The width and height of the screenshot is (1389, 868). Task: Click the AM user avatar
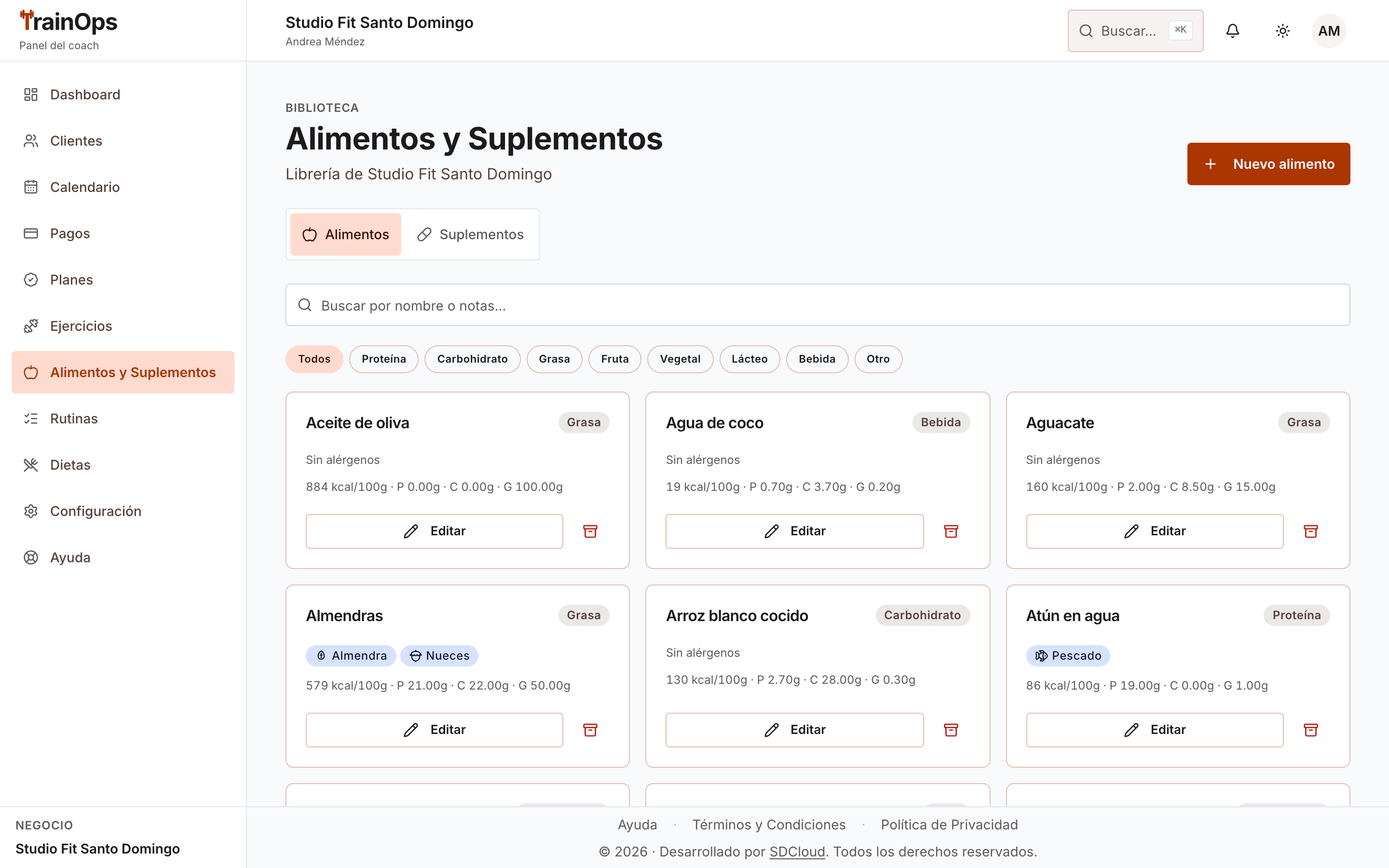(x=1329, y=31)
